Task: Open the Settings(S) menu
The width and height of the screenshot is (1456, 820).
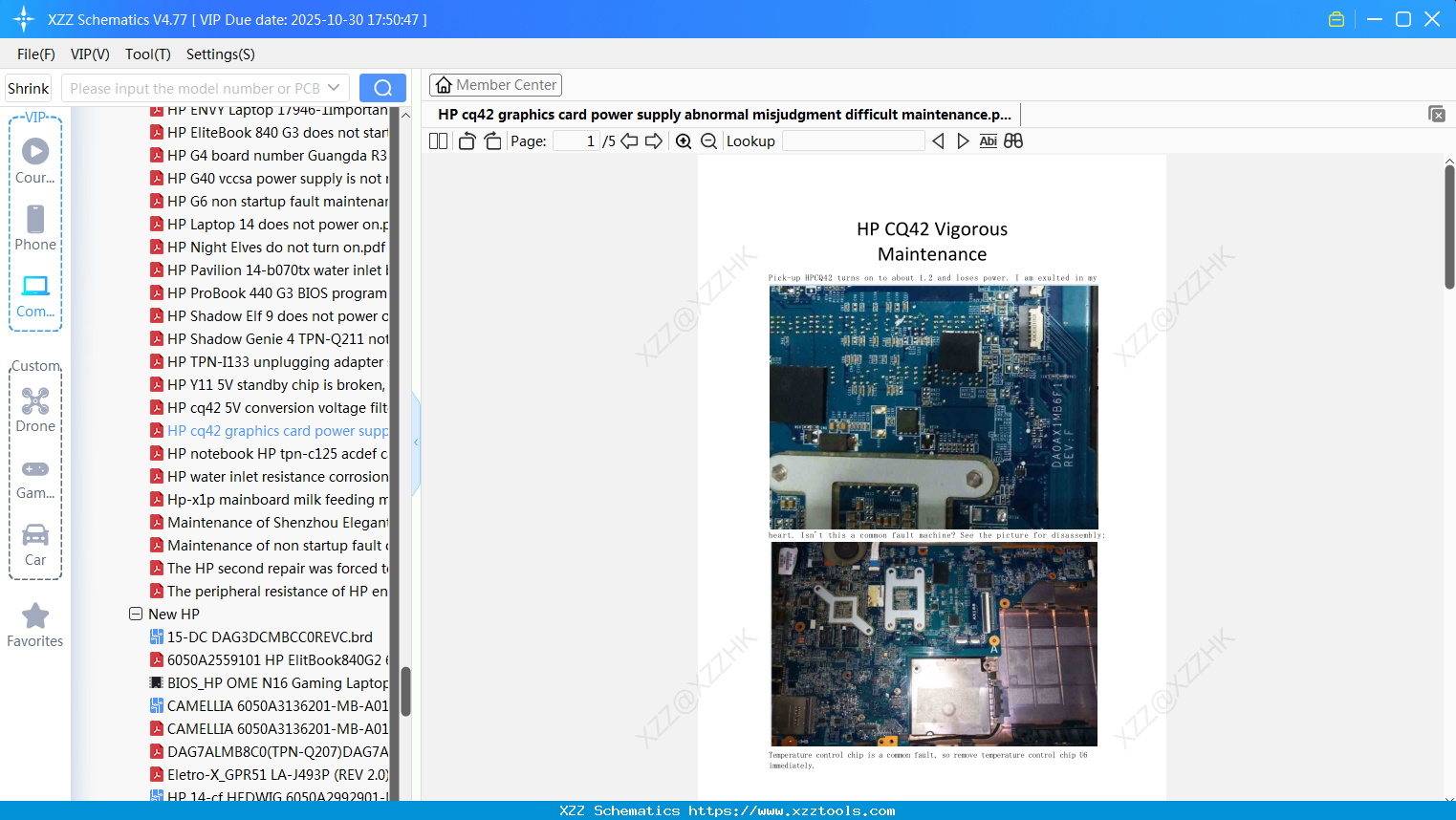Action: (221, 54)
